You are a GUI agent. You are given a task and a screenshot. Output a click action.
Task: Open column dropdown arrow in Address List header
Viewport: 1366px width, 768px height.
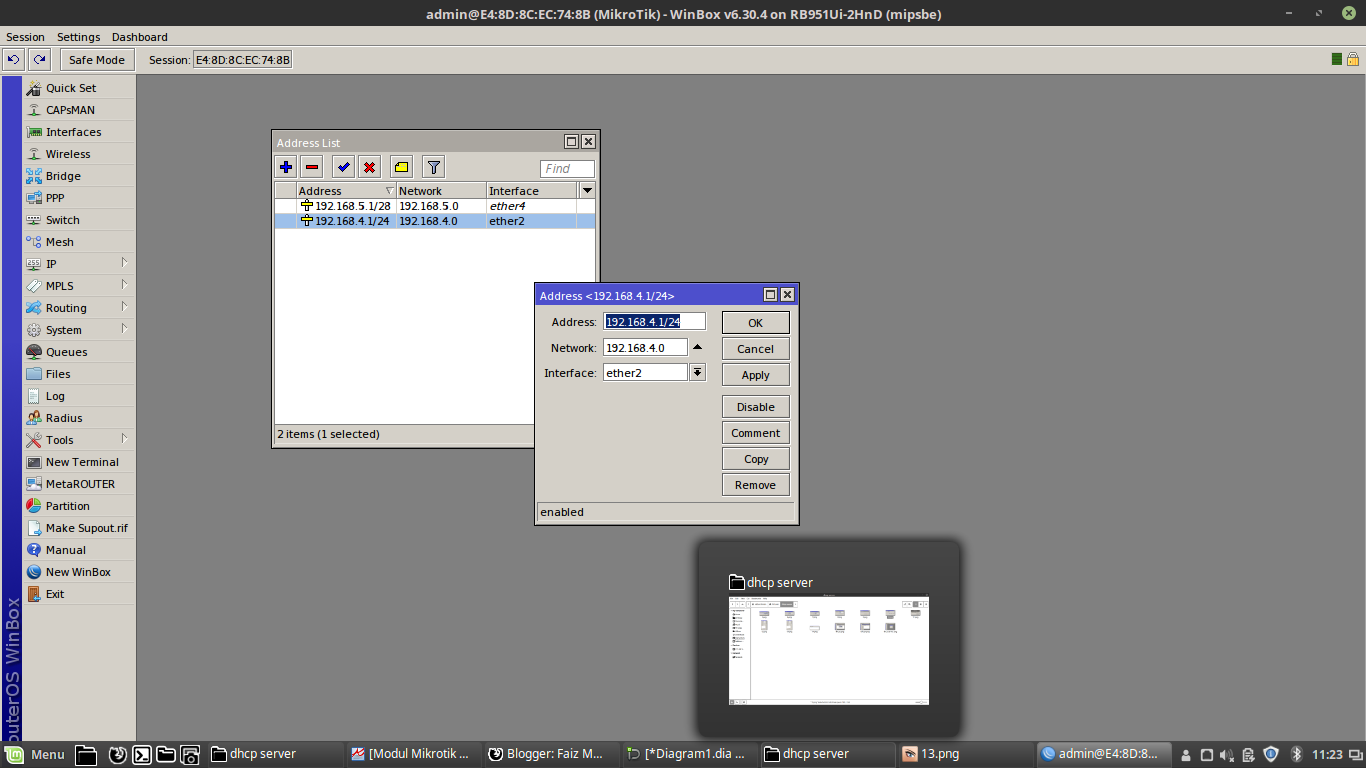[x=587, y=190]
